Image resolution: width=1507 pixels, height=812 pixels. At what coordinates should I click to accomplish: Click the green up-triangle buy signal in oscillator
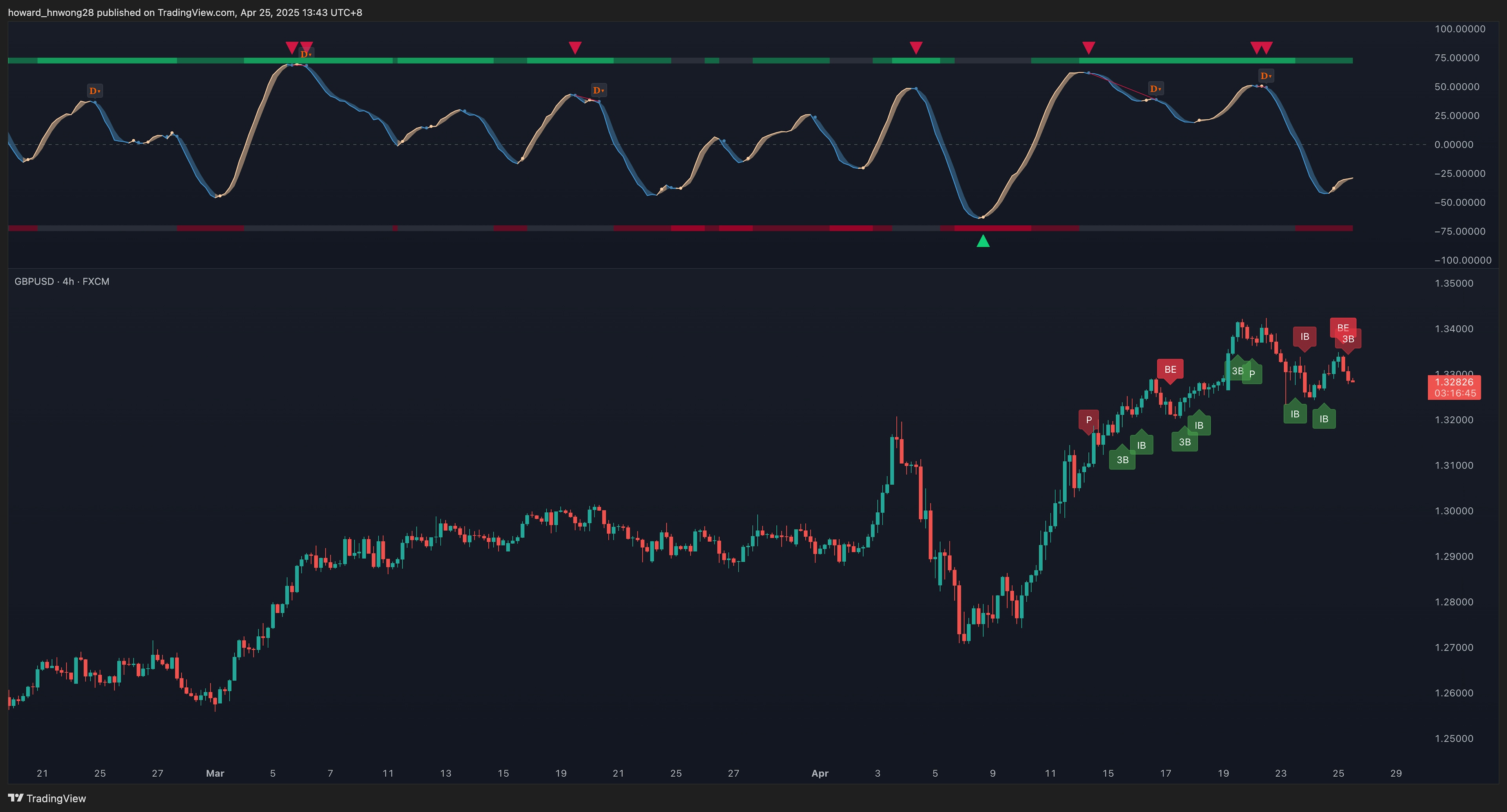coord(983,241)
